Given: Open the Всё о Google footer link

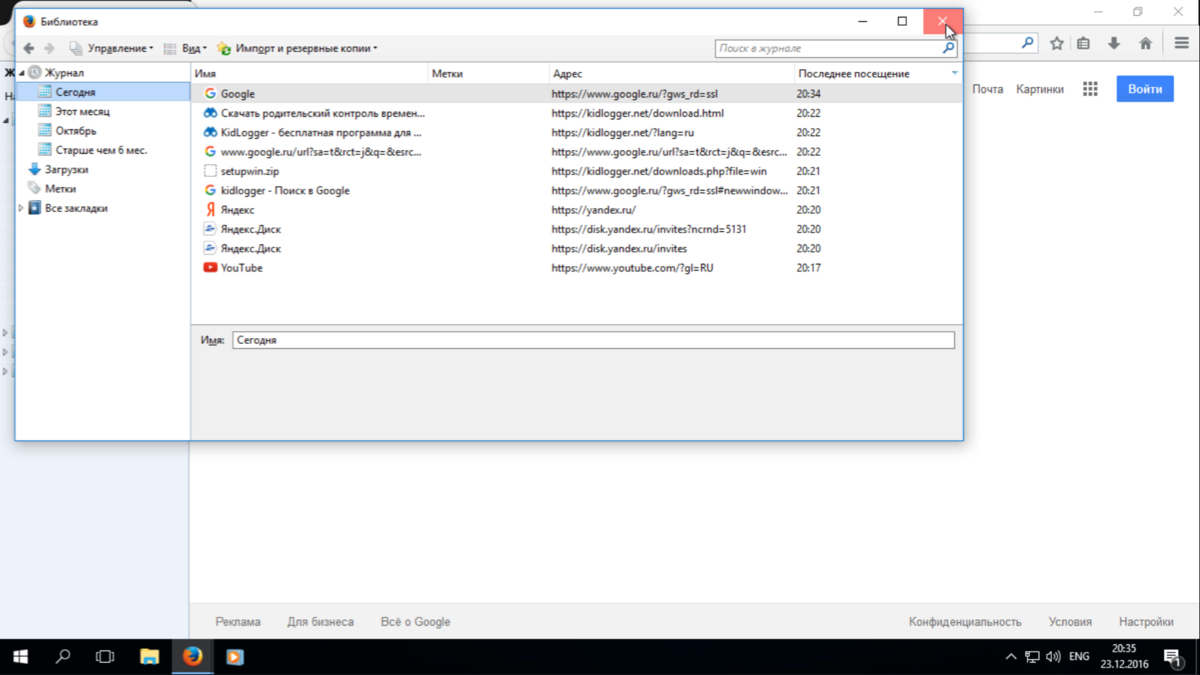Looking at the screenshot, I should click(415, 622).
